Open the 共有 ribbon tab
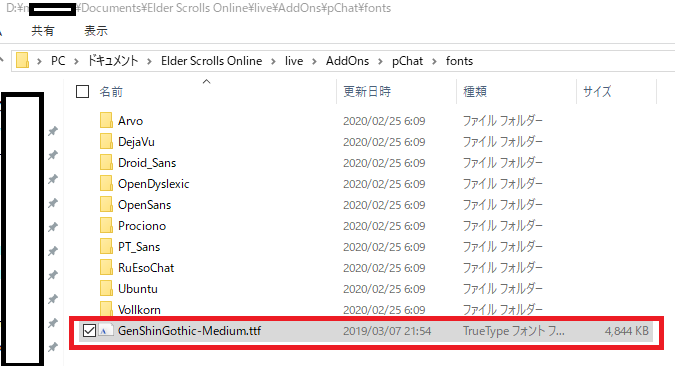The width and height of the screenshot is (675, 366). click(43, 31)
